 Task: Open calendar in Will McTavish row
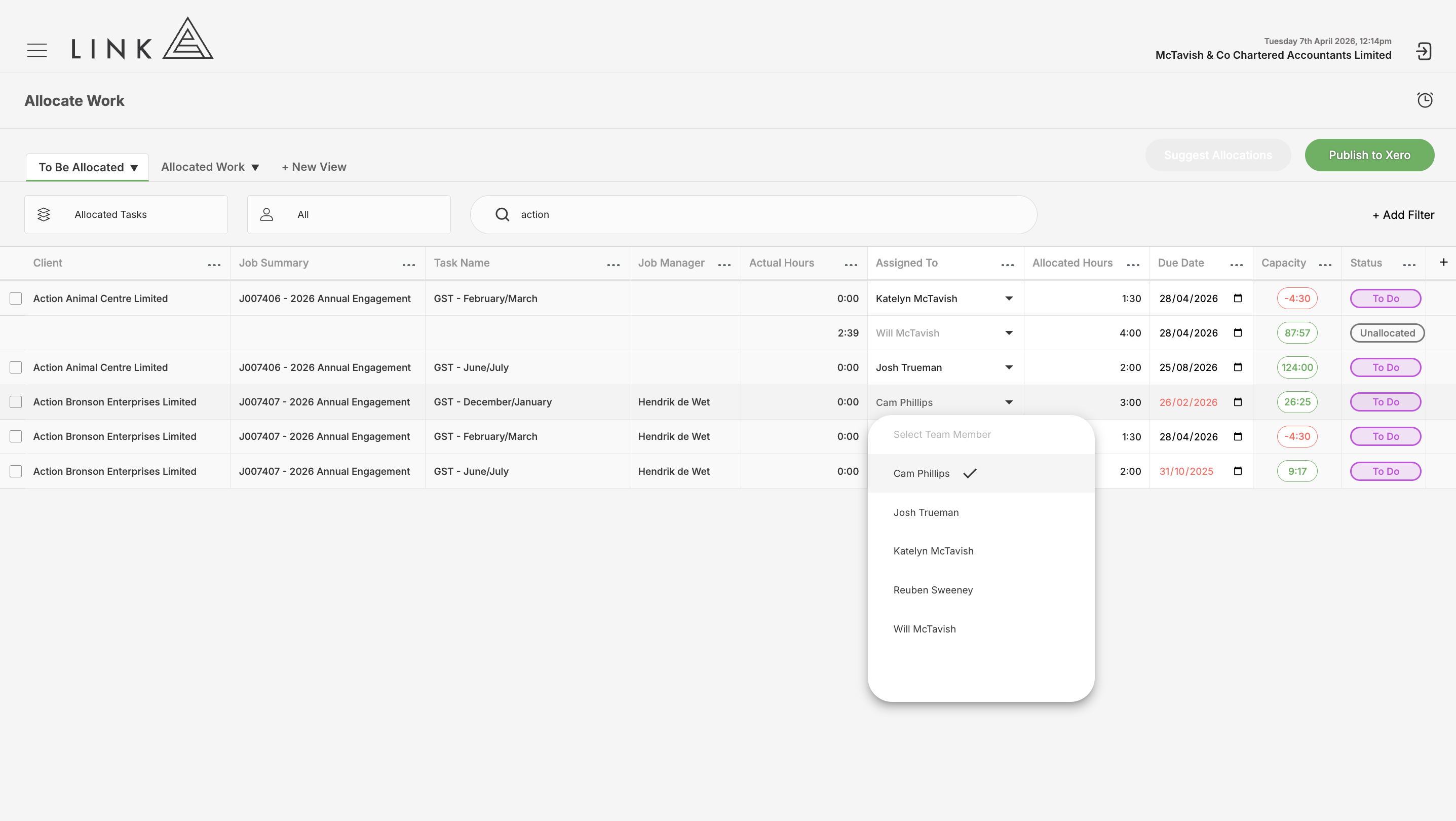1237,332
